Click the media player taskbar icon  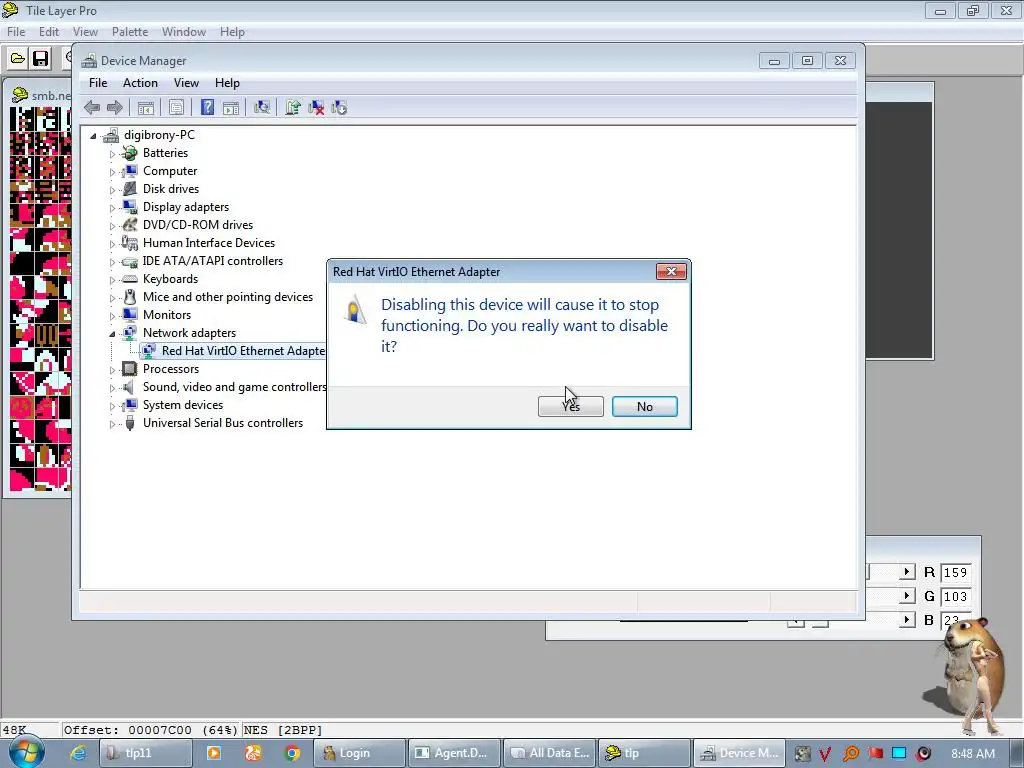214,753
